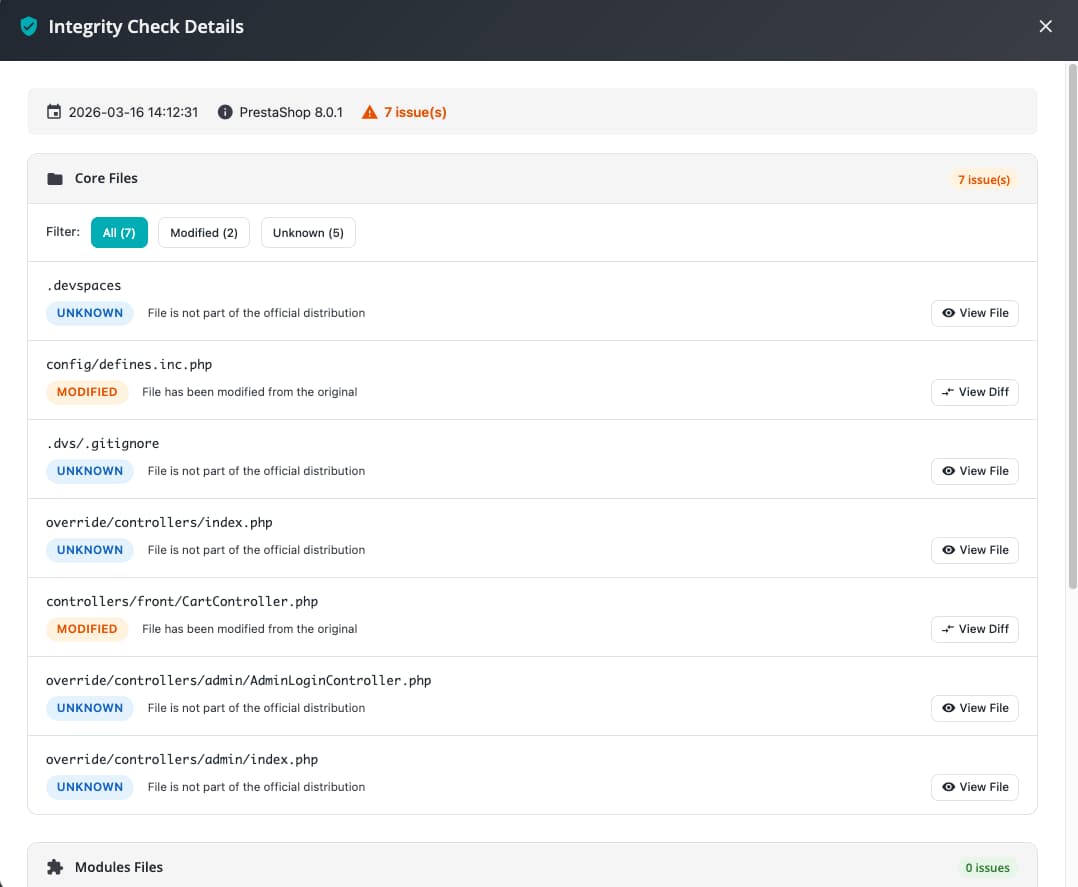The height and width of the screenshot is (887, 1078).
Task: Filter by Unknown (5) files
Action: click(308, 233)
